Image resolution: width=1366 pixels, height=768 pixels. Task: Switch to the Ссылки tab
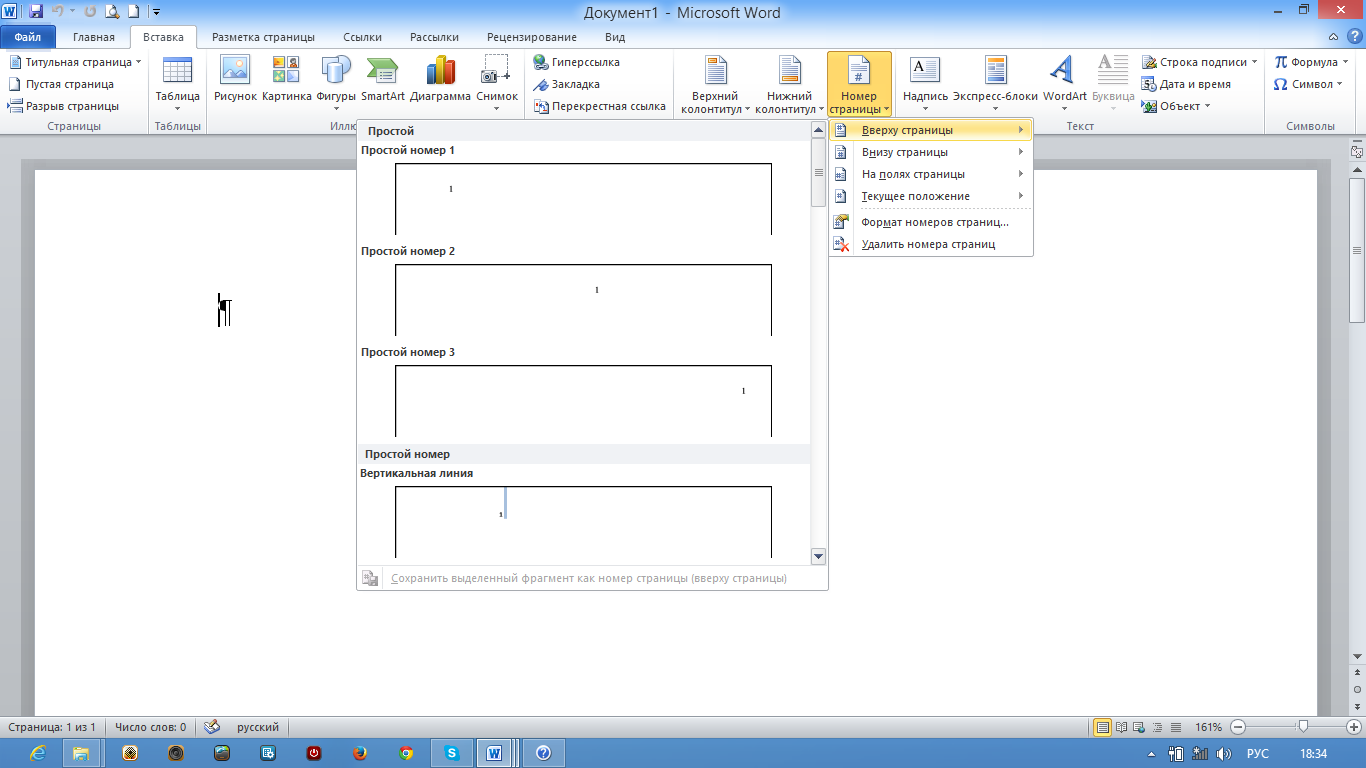pos(362,37)
